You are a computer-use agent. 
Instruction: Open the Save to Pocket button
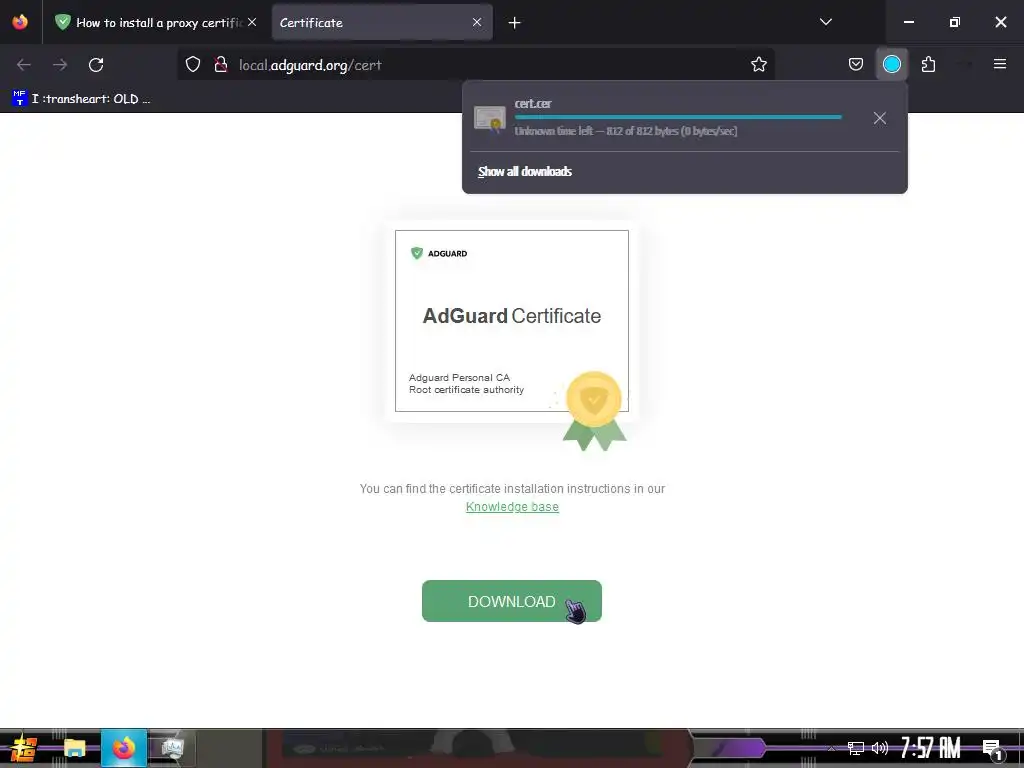856,65
